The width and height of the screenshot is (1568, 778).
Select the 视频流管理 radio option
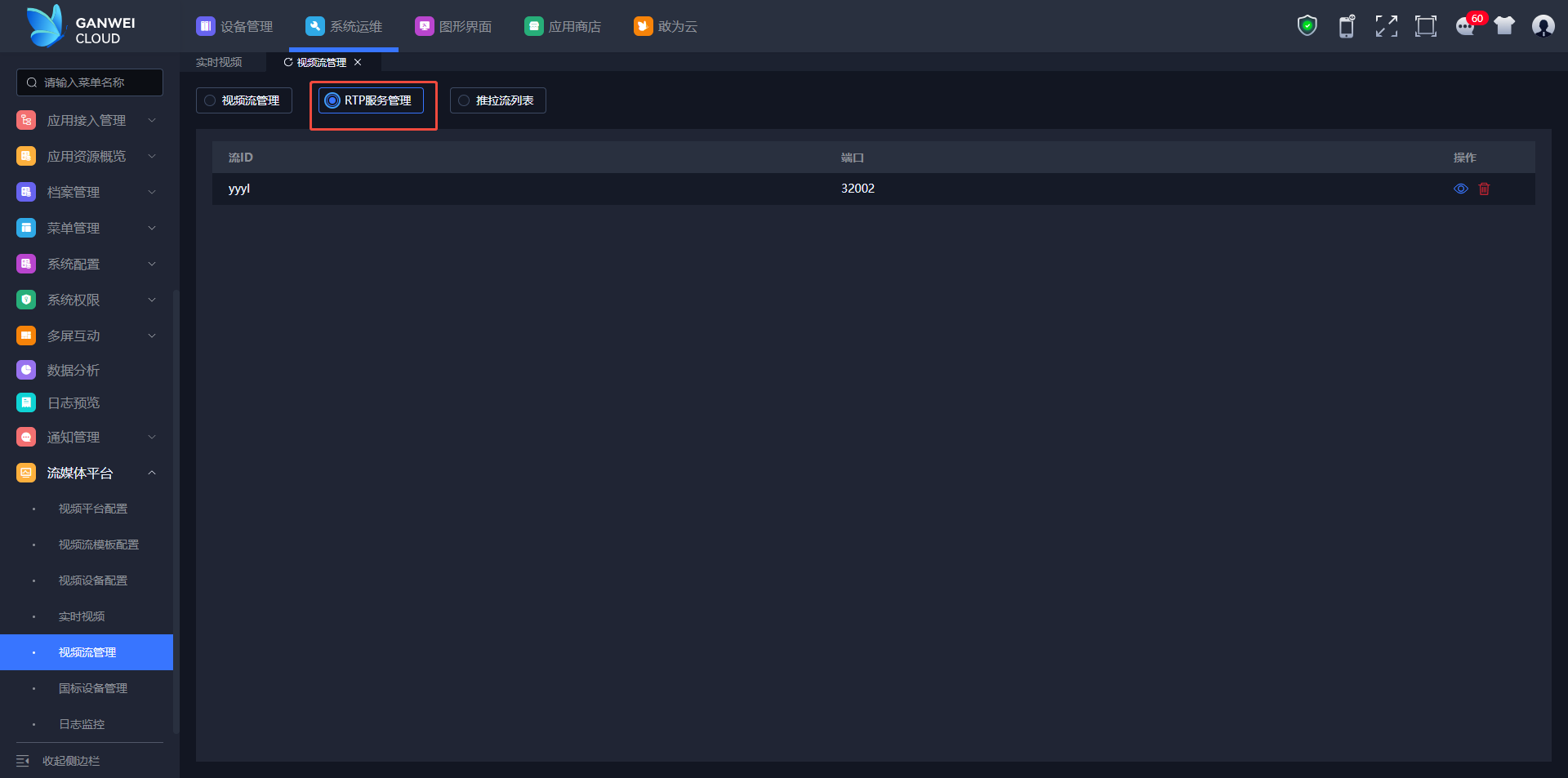pos(244,100)
